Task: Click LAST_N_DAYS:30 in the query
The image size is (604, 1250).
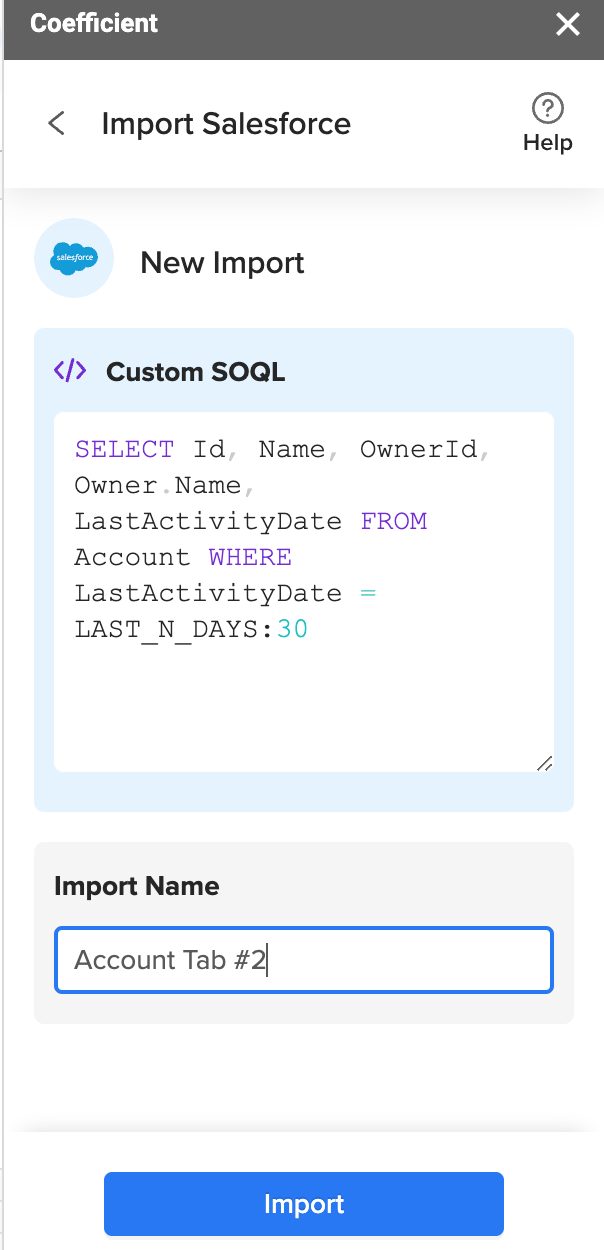Action: coord(191,629)
